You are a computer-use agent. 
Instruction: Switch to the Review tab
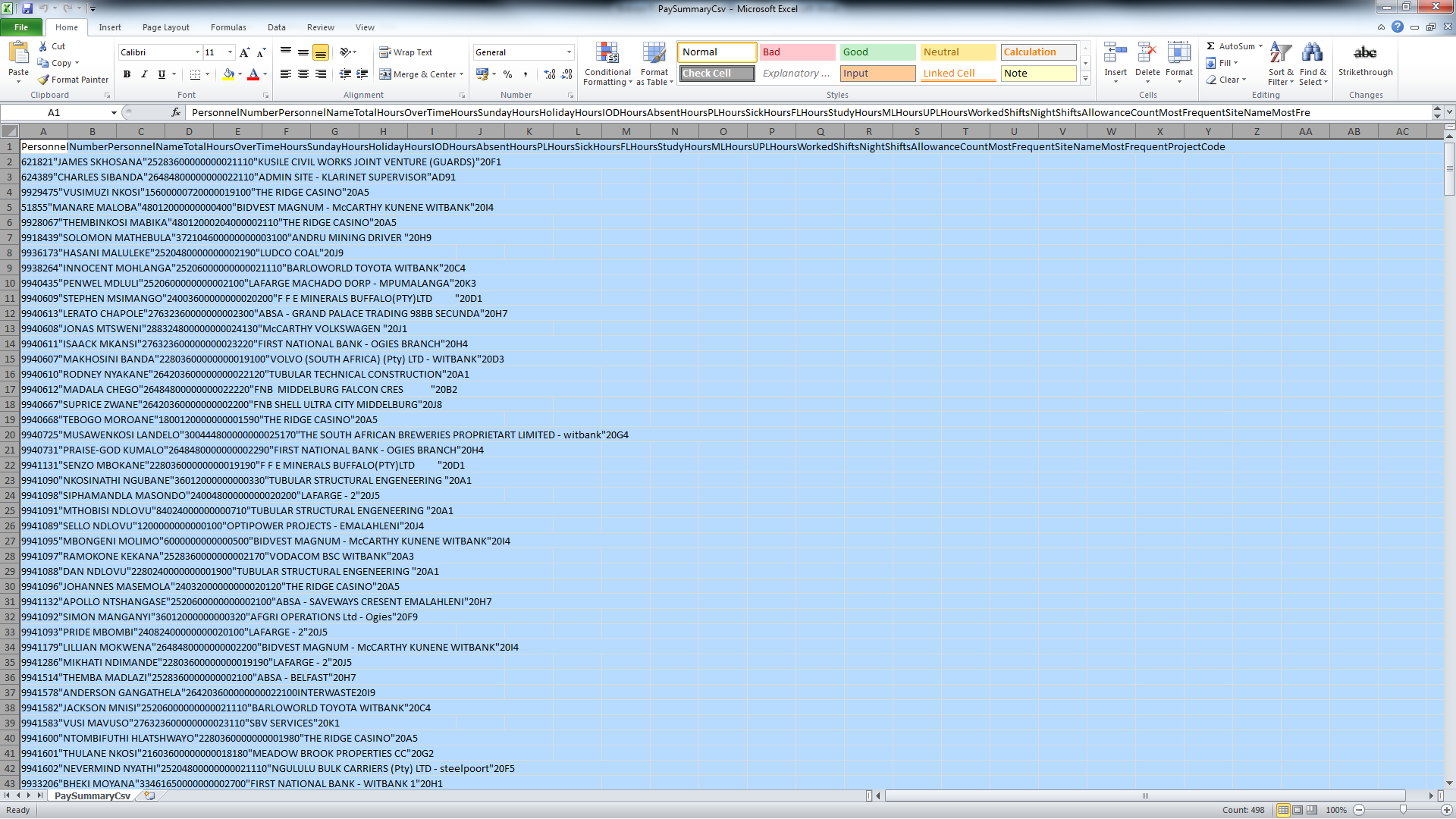coord(321,27)
